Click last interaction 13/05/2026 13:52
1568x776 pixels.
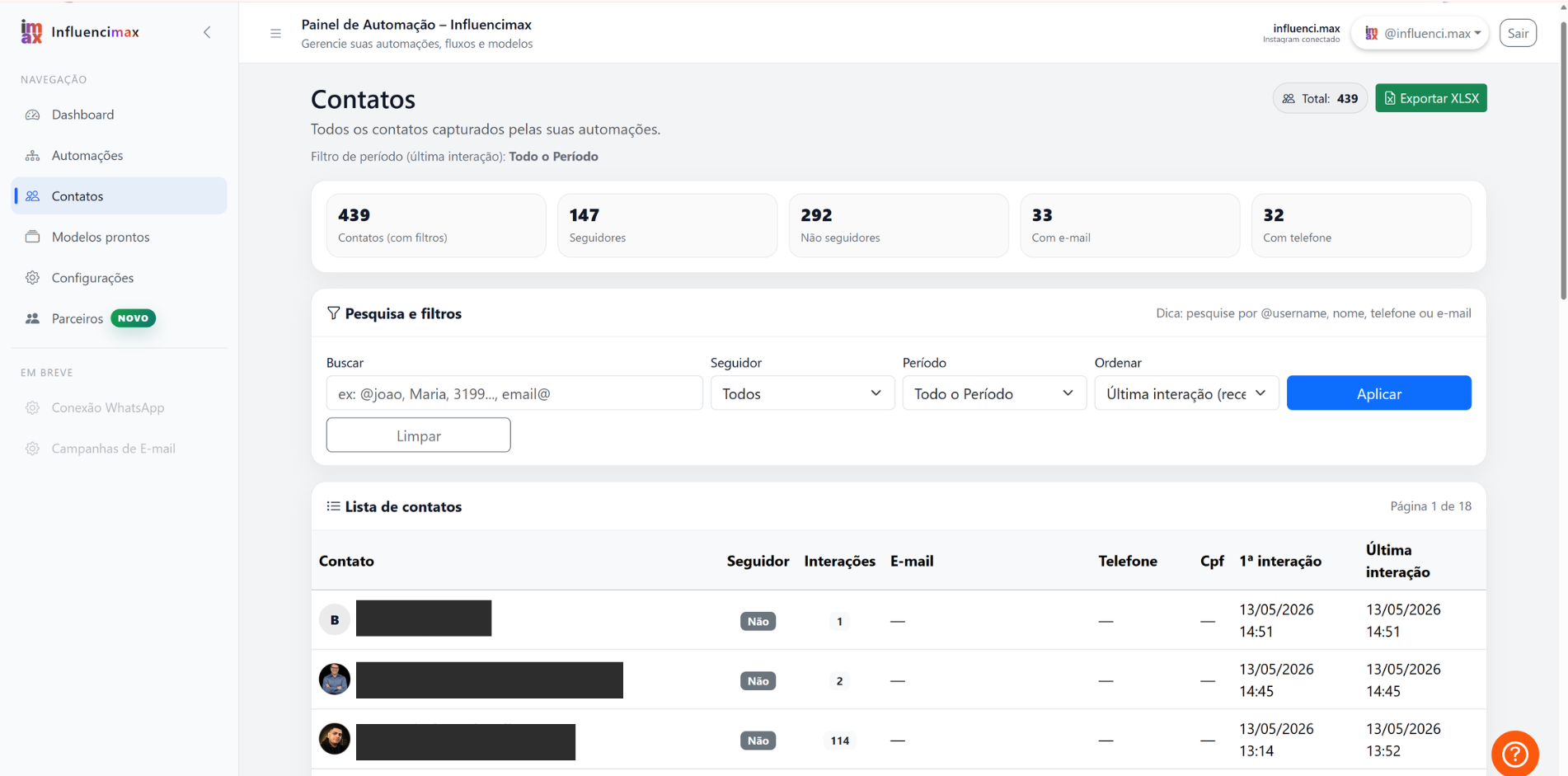click(1403, 740)
